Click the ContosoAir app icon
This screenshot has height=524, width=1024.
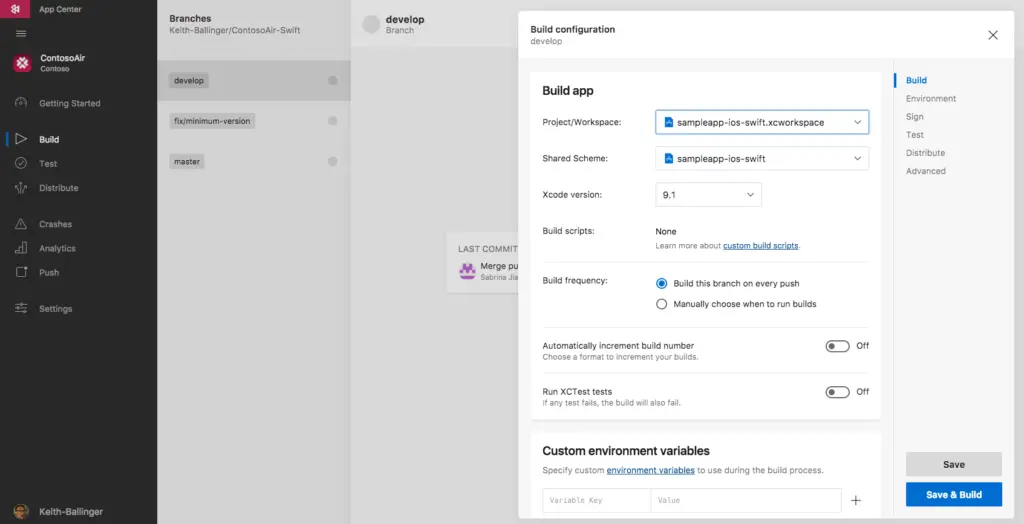pyautogui.click(x=22, y=64)
